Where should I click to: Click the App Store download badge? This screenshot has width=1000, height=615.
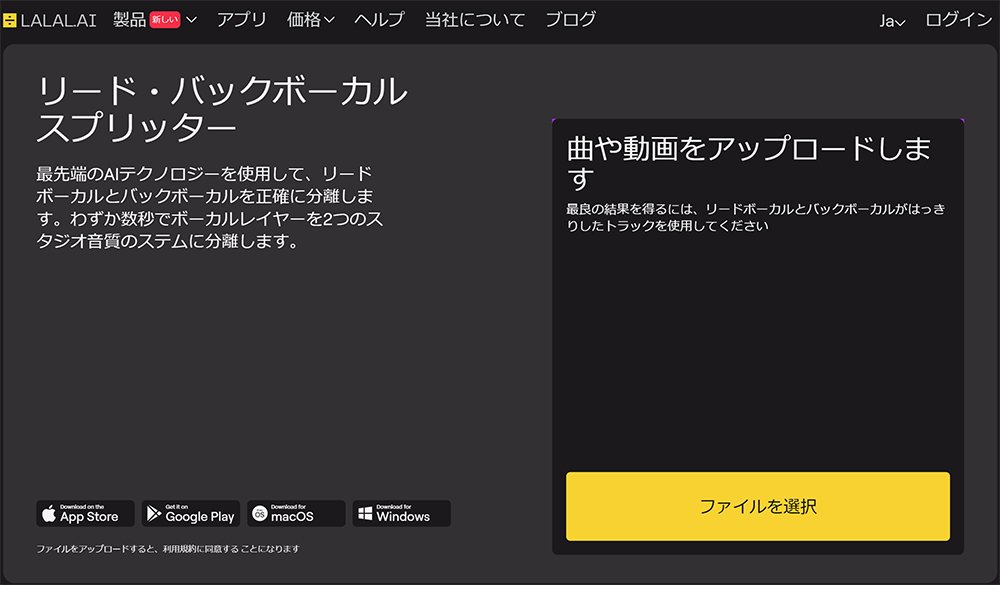(83, 514)
